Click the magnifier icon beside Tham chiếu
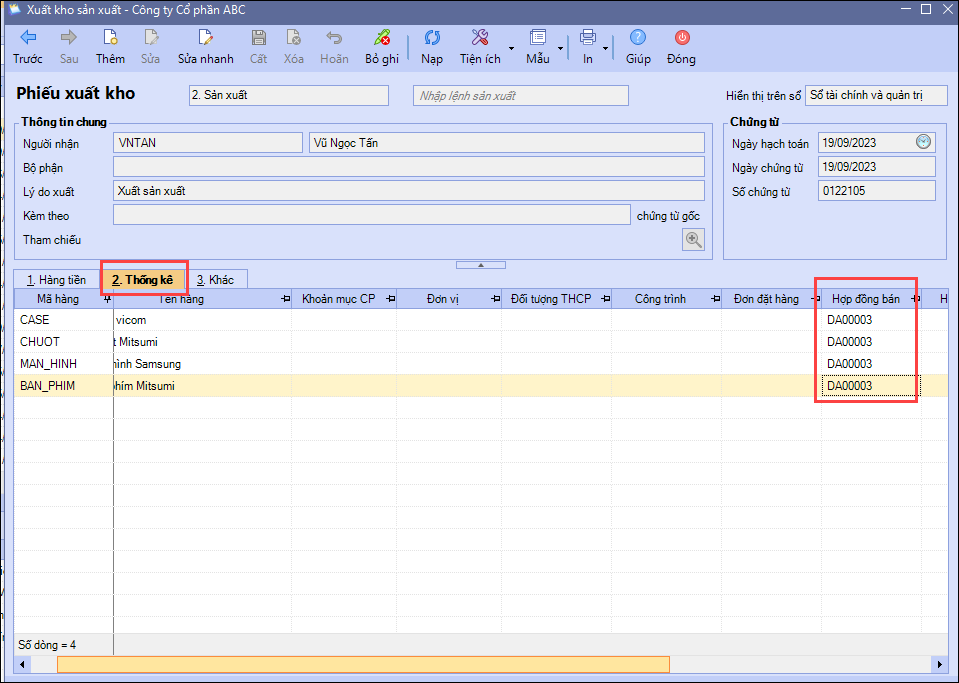Viewport: 959px width, 683px height. point(693,239)
